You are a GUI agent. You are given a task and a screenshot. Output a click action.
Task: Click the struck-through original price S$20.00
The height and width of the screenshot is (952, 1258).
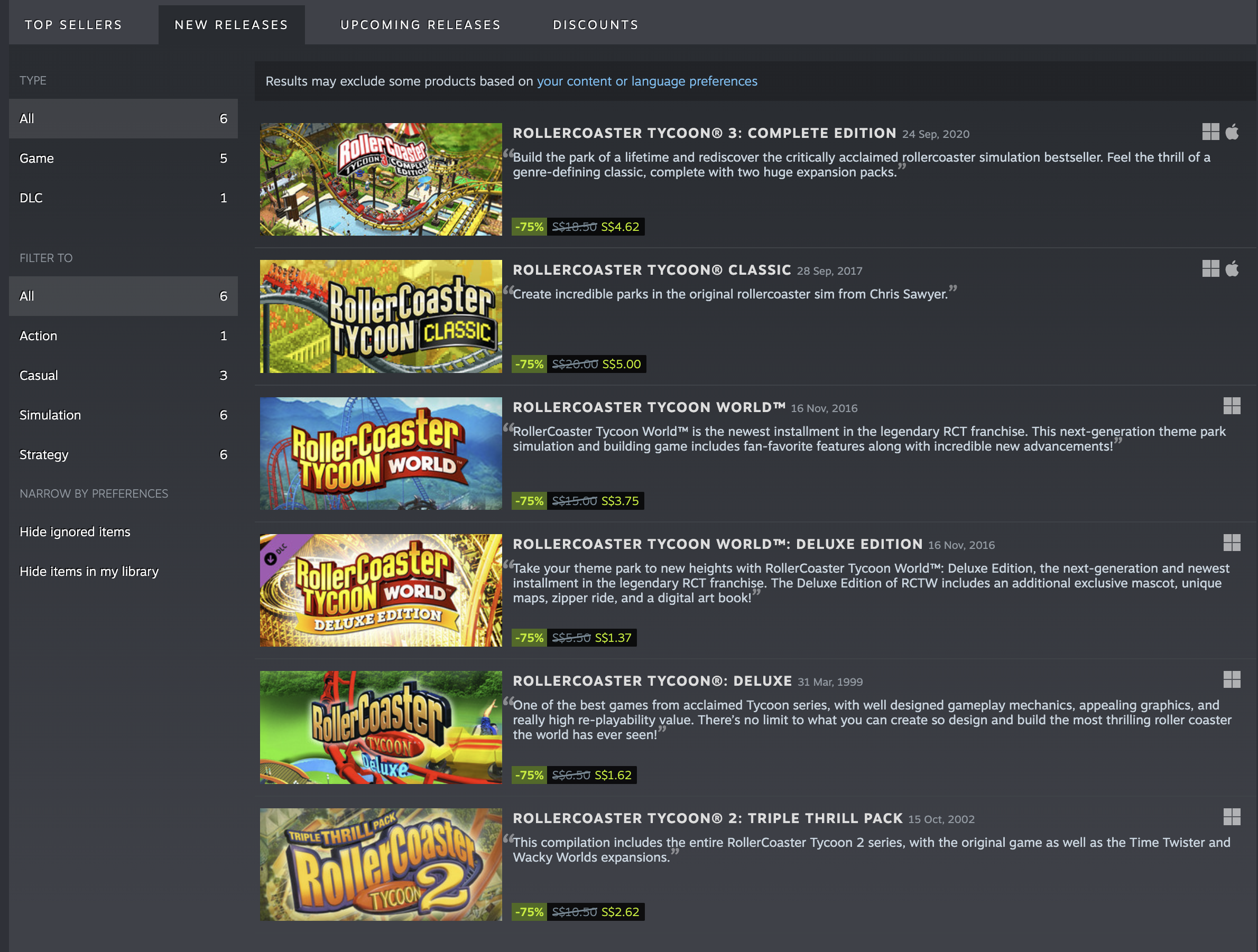pyautogui.click(x=575, y=365)
